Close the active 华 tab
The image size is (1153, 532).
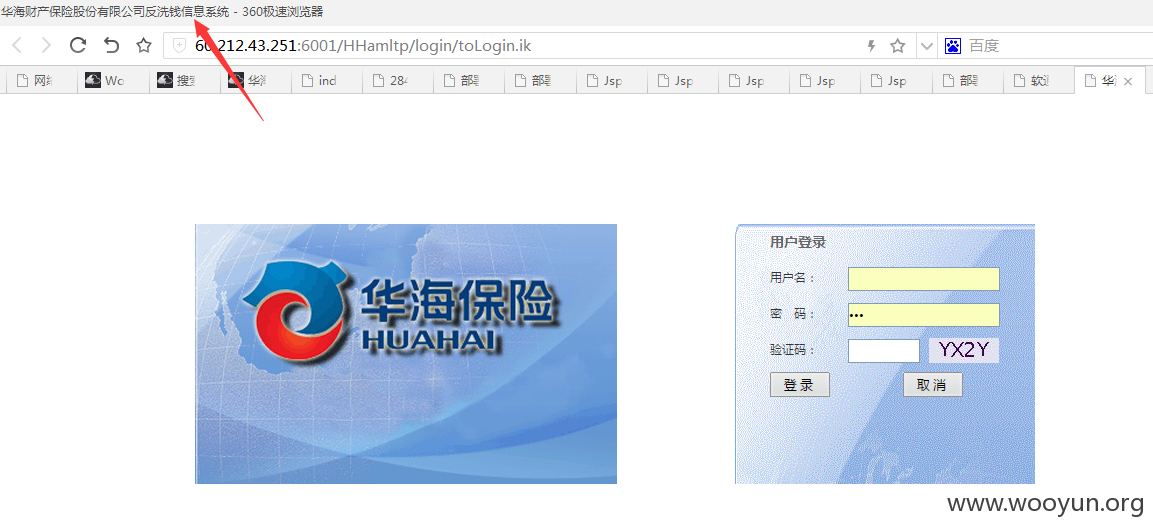1129,82
